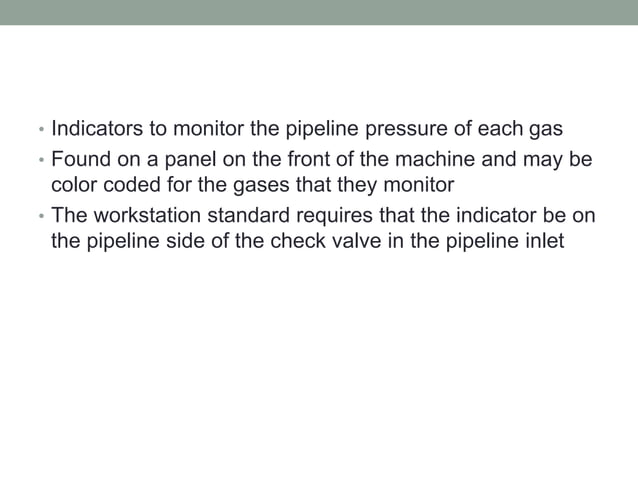Click the words 'pipeline inlet' ending the text
The image size is (638, 478).
click(x=505, y=242)
